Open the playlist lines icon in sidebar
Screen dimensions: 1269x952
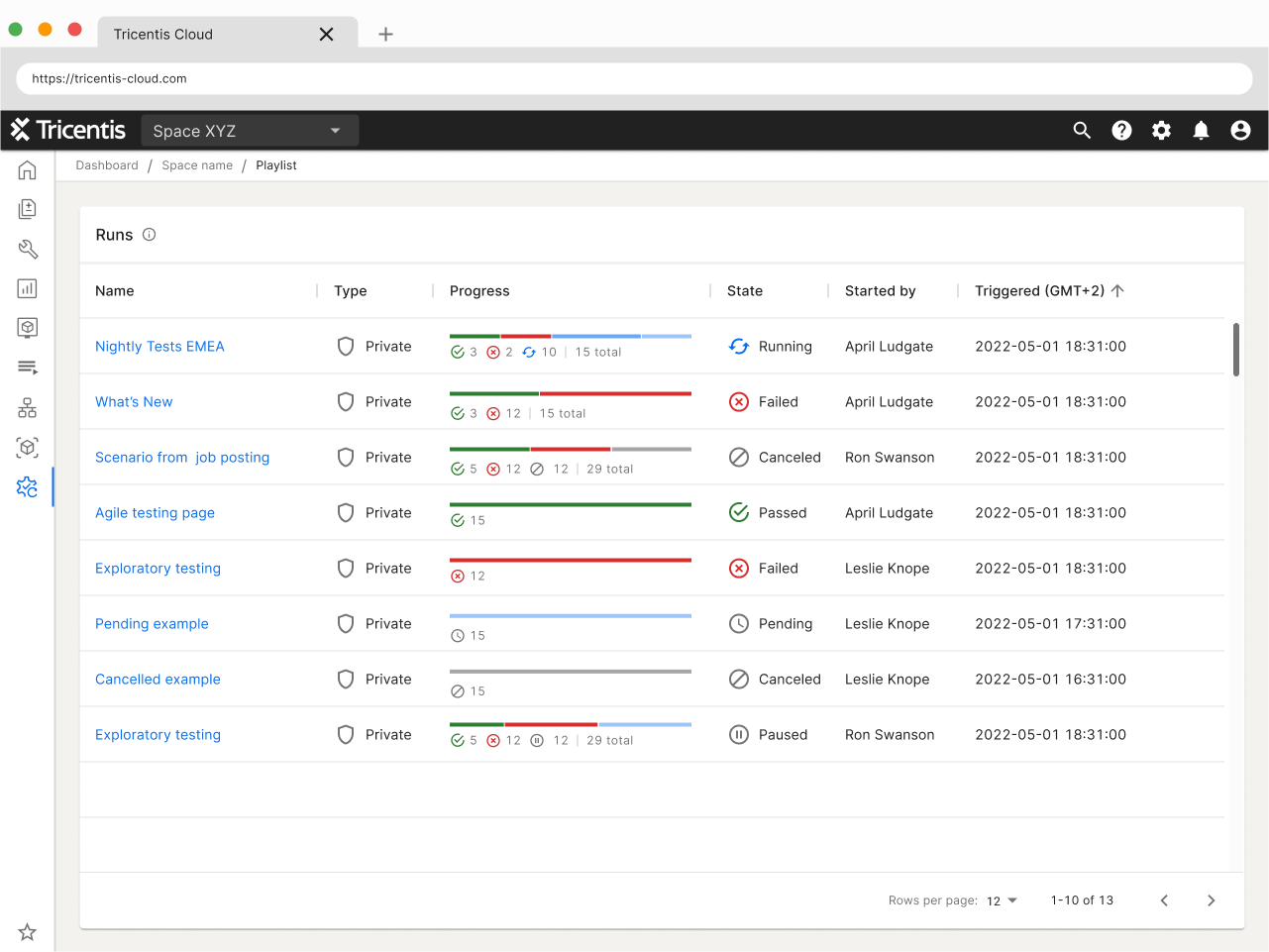[x=28, y=368]
